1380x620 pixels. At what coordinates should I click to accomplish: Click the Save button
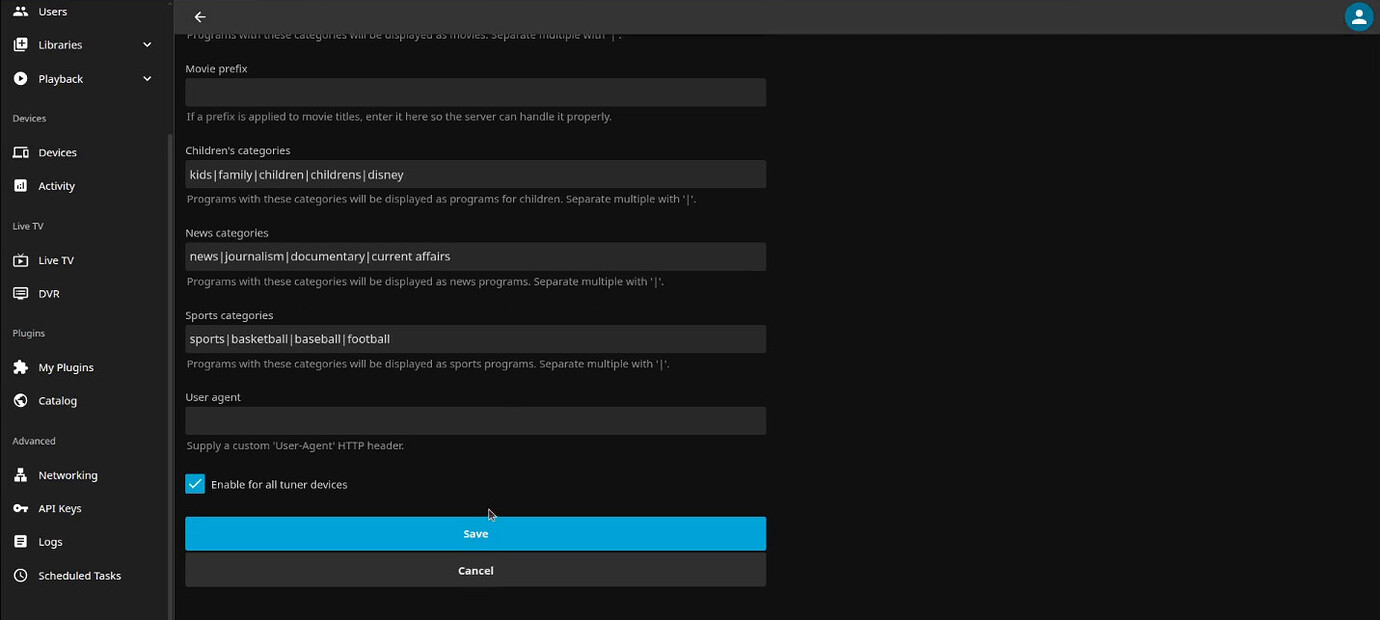475,534
